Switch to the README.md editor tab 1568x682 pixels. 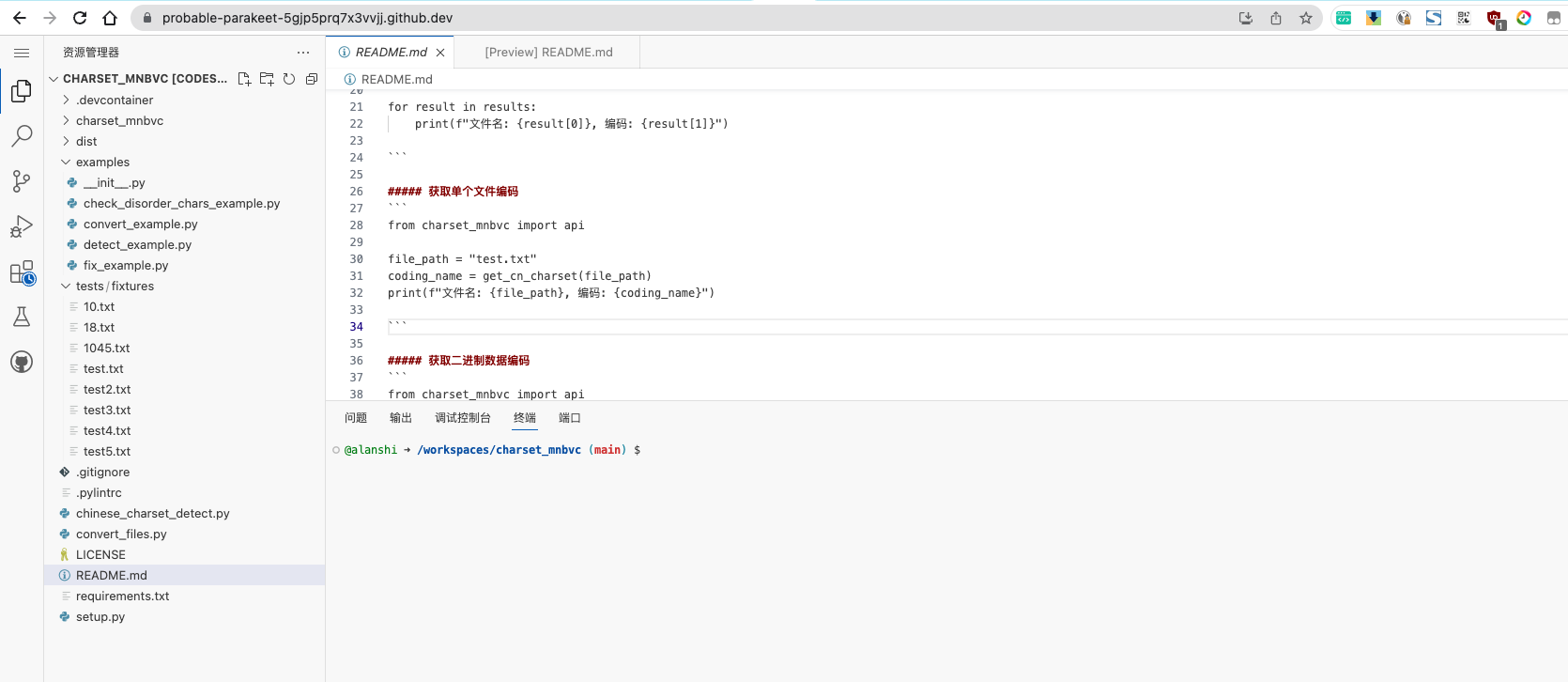coord(391,53)
